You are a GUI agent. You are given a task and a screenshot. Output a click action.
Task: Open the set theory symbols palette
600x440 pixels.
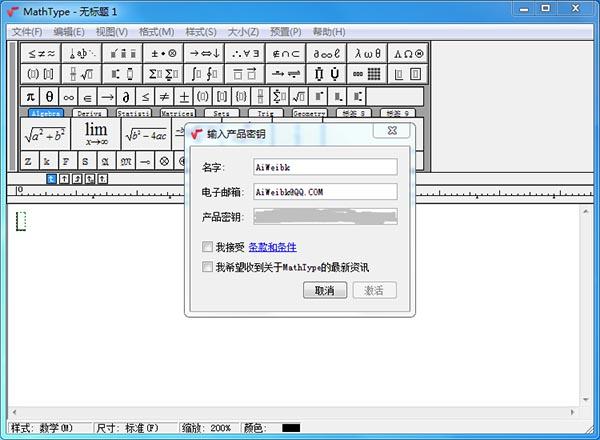(x=286, y=53)
